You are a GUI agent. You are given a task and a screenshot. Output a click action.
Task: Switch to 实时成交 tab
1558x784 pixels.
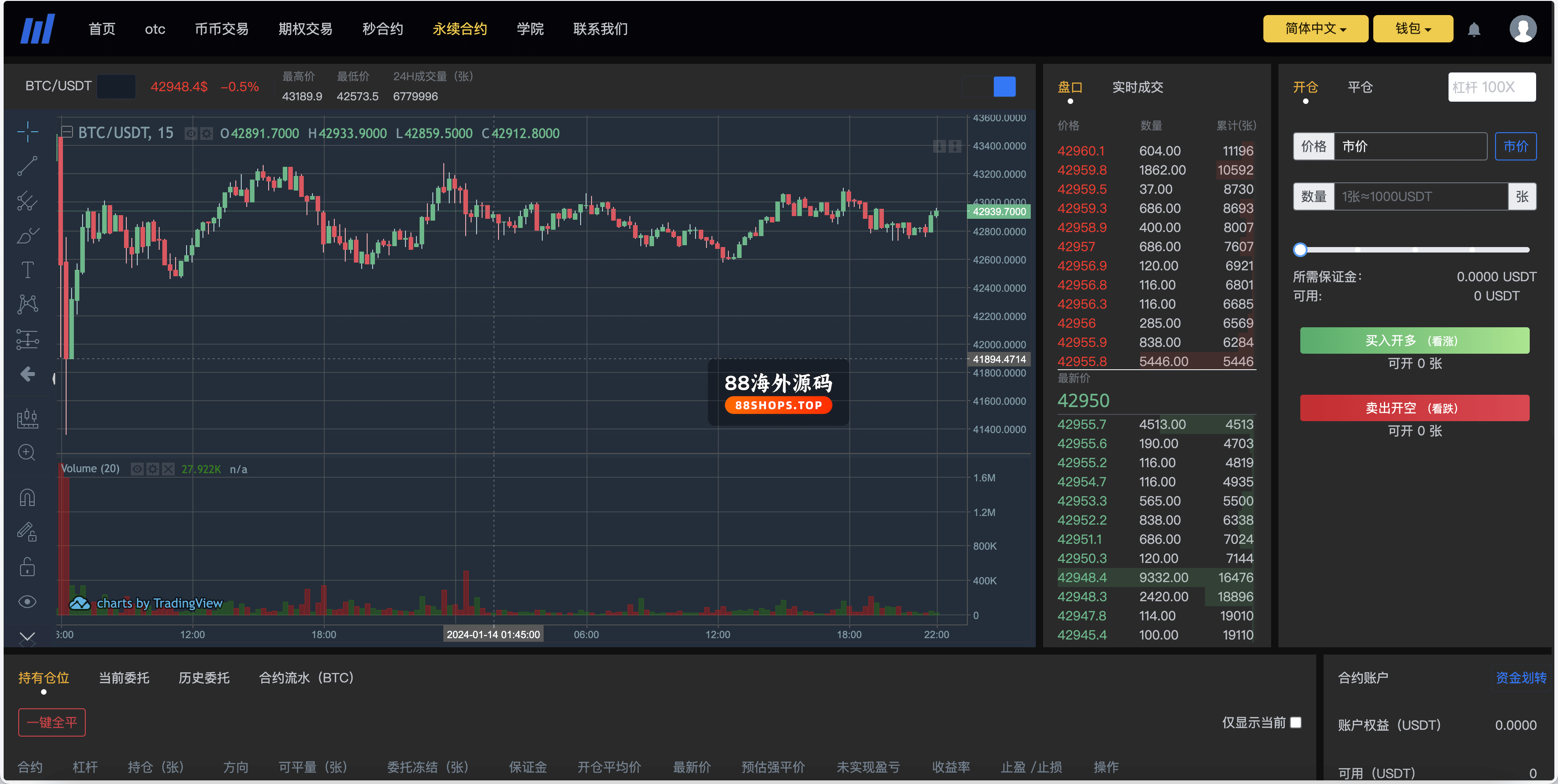[1137, 87]
